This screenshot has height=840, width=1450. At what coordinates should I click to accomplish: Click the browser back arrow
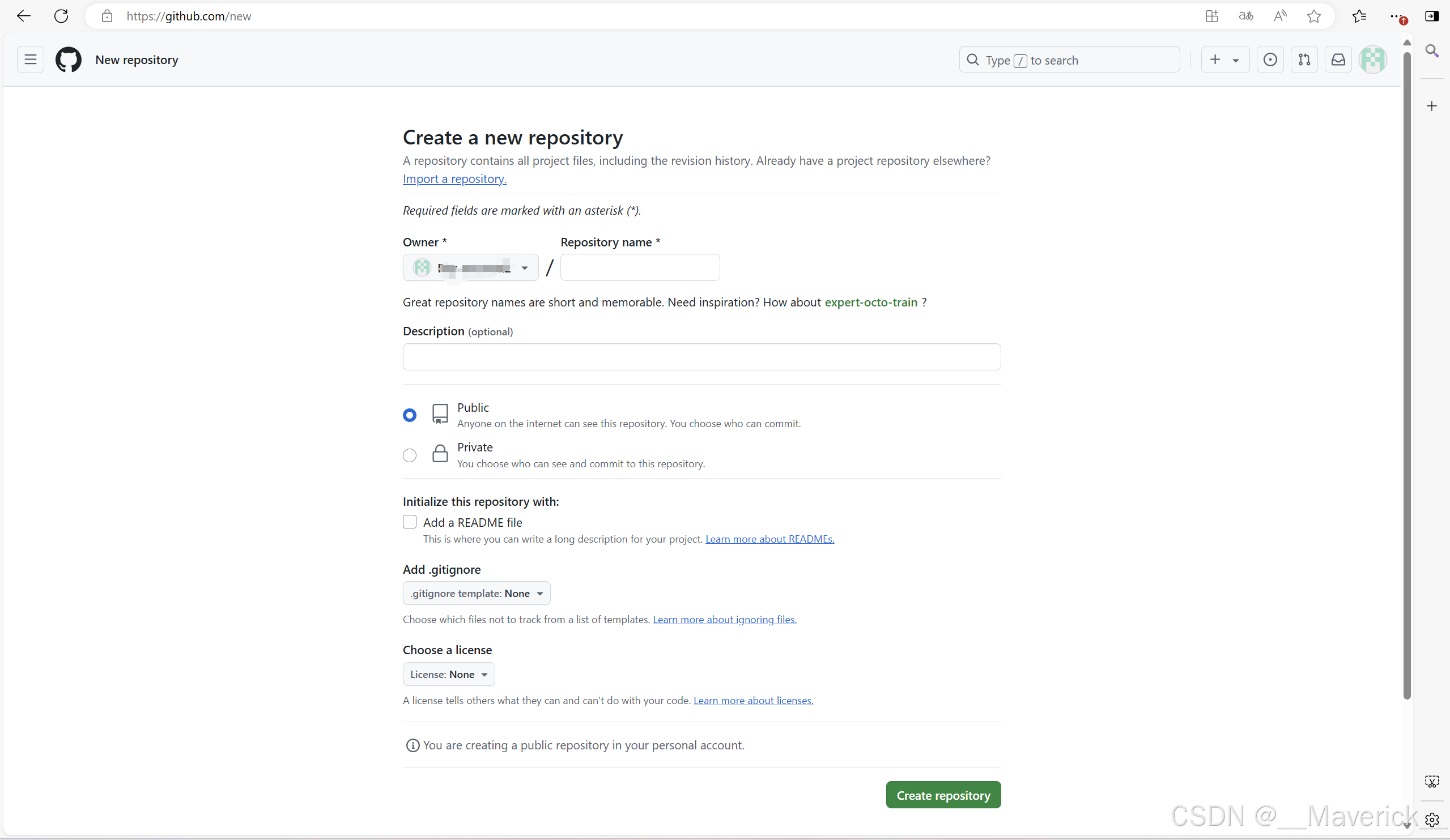[x=24, y=16]
